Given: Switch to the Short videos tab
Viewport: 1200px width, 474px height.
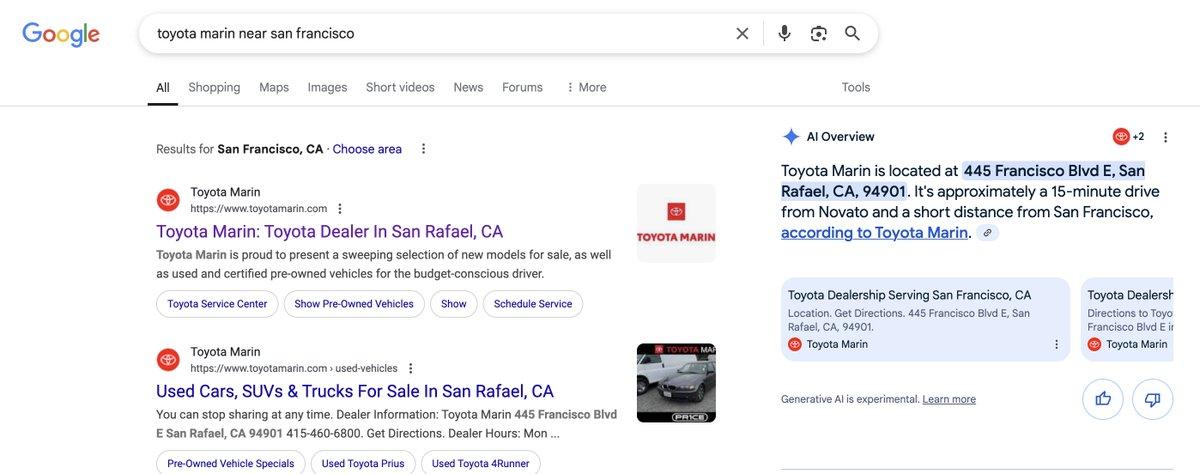Looking at the screenshot, I should 400,88.
